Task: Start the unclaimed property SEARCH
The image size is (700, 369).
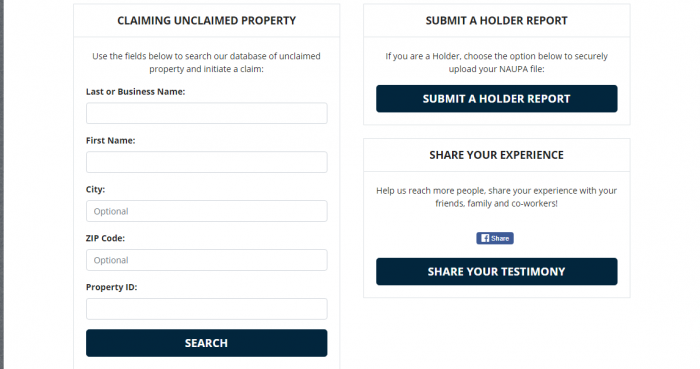Action: pos(207,343)
